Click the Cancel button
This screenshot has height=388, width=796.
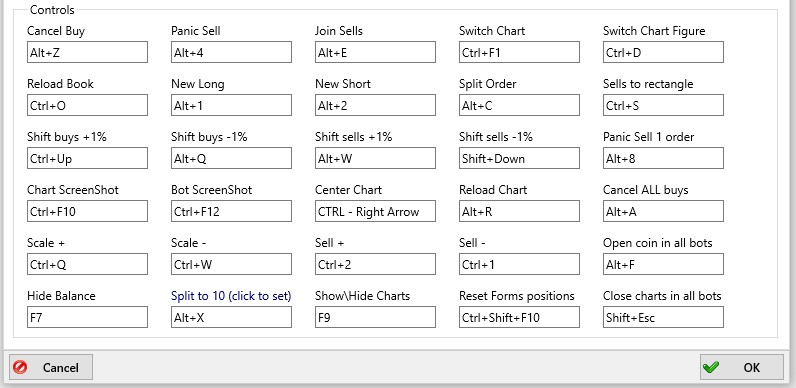coord(51,367)
